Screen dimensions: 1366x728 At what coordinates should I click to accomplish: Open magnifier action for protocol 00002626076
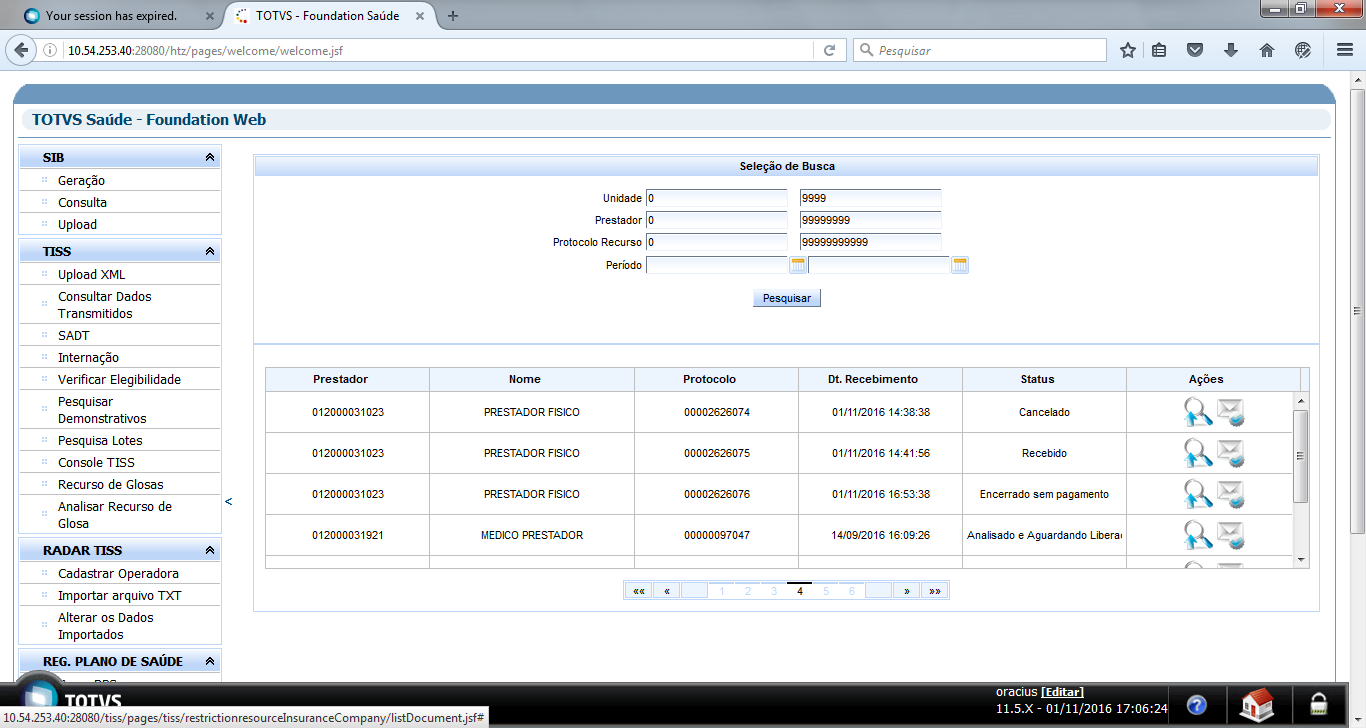[1198, 494]
